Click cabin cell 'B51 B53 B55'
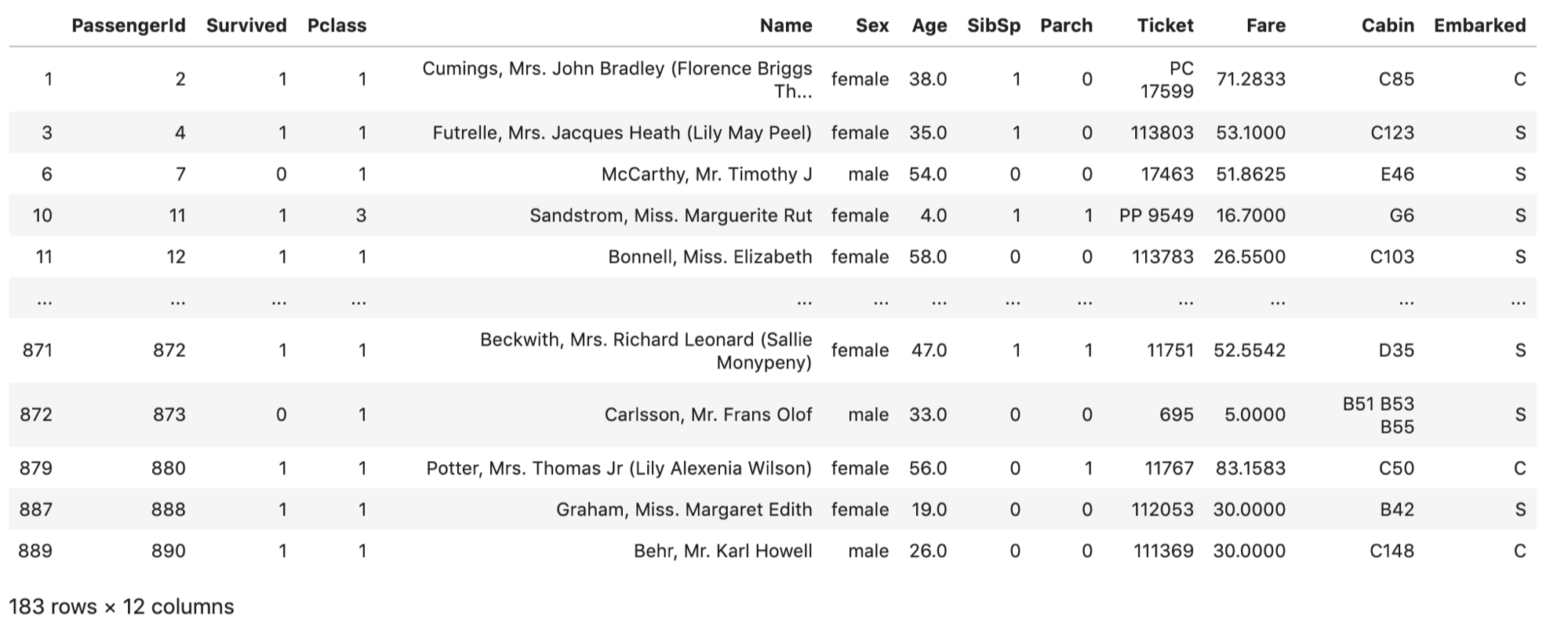1568x625 pixels. pyautogui.click(x=1377, y=415)
